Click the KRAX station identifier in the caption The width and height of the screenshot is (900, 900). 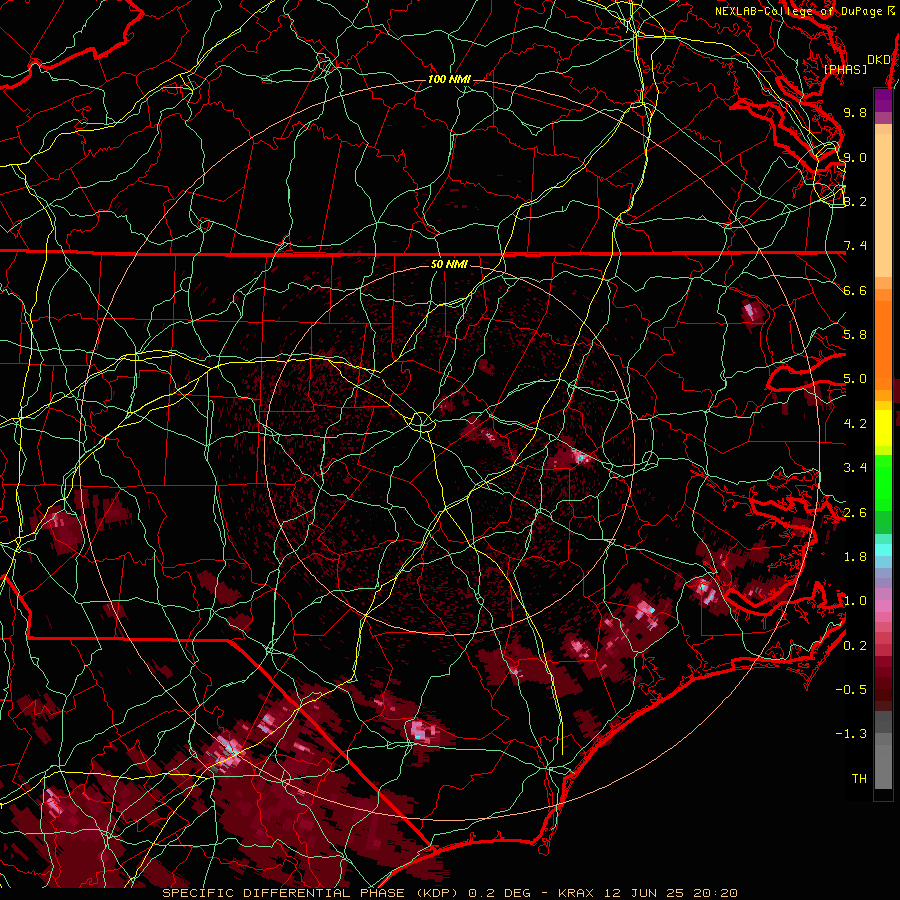(x=576, y=893)
